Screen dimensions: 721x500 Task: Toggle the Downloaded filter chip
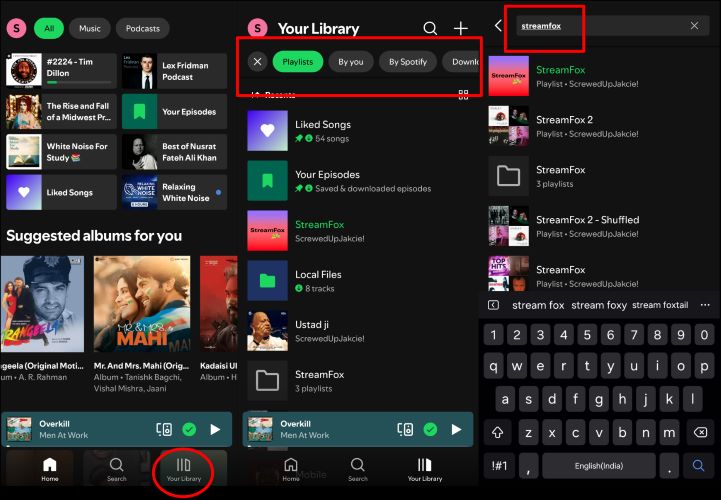pyautogui.click(x=461, y=62)
